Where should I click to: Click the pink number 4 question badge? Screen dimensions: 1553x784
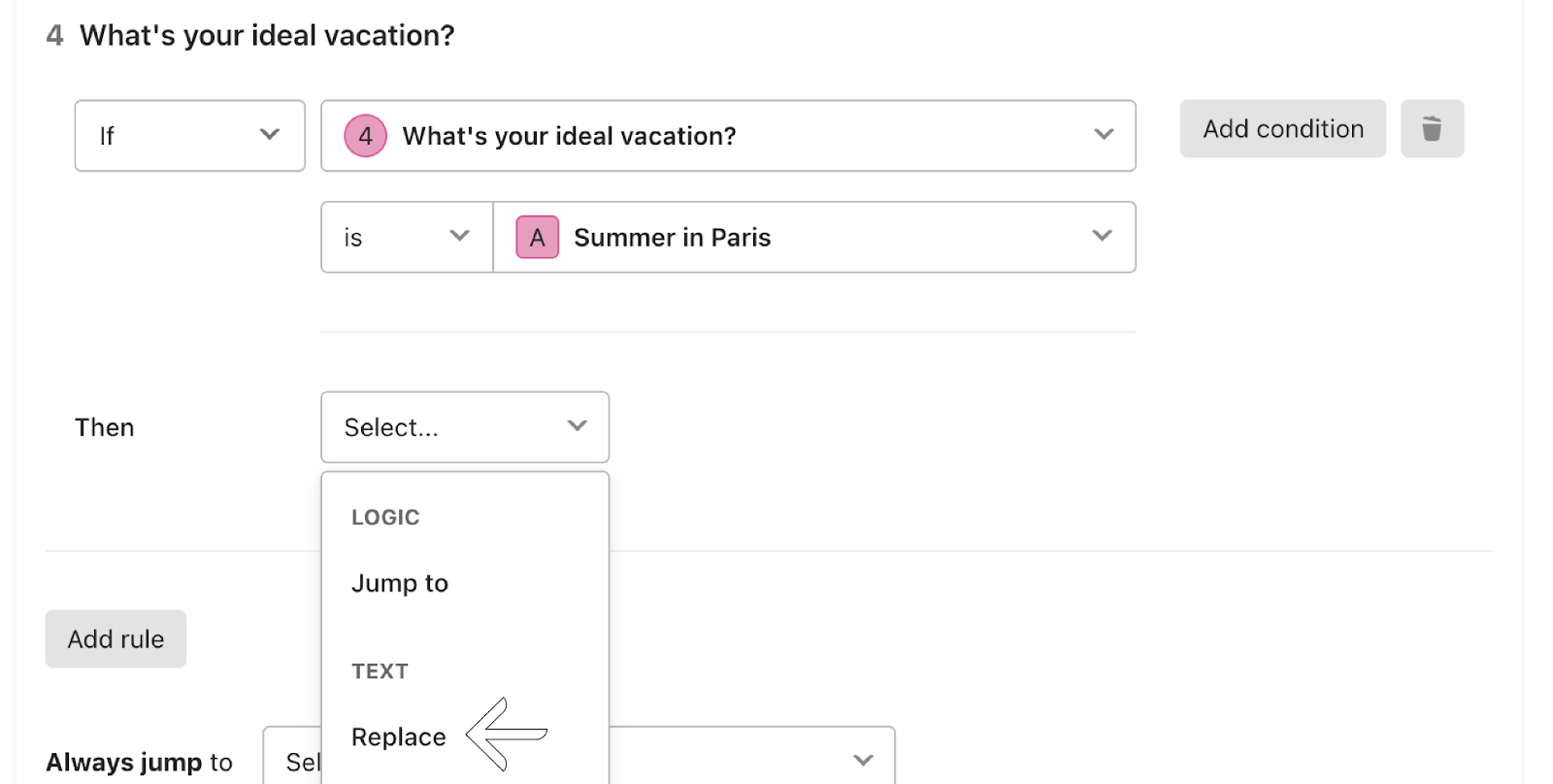tap(365, 136)
